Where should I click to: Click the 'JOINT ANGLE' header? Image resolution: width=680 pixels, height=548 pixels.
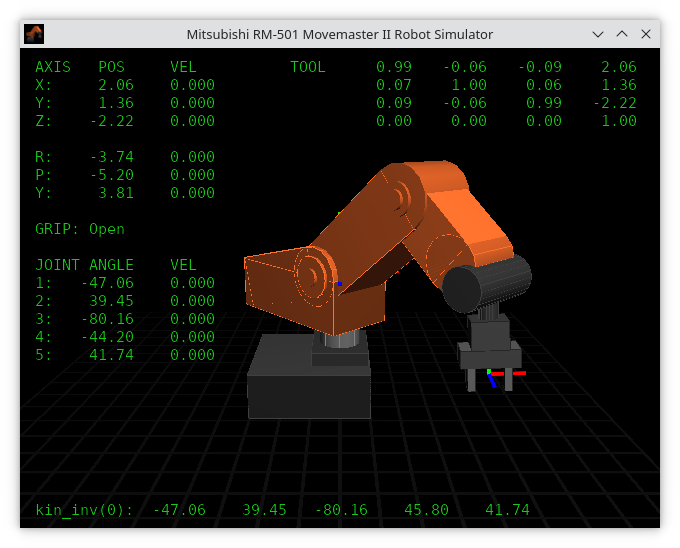pos(84,265)
